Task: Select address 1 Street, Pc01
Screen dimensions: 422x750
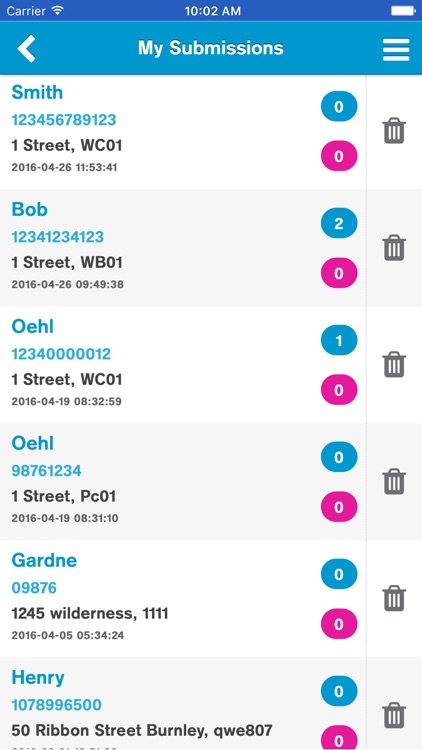Action: coord(64,496)
